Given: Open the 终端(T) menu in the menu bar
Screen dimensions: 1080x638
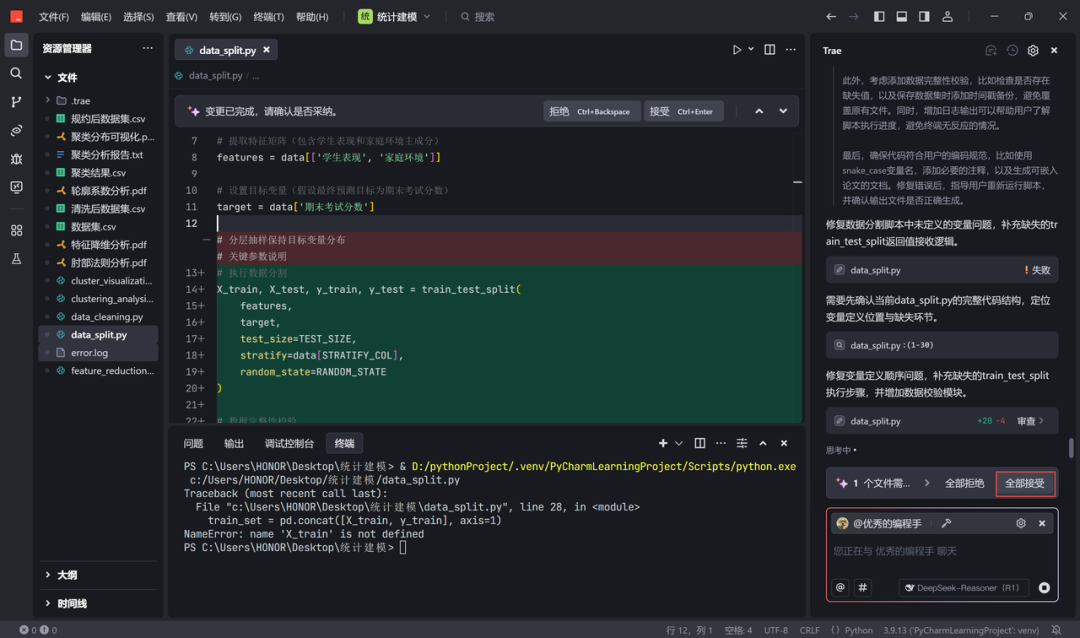Looking at the screenshot, I should (268, 17).
